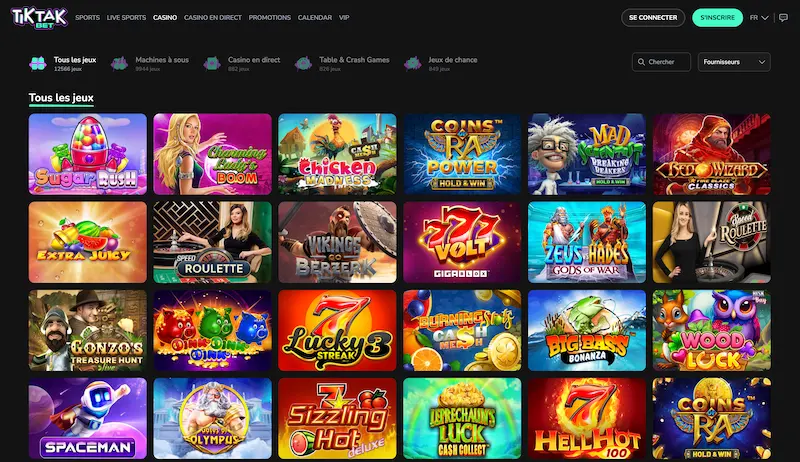Launch Speed Roulette with brunette dealer
The height and width of the screenshot is (462, 800).
pyautogui.click(x=212, y=242)
